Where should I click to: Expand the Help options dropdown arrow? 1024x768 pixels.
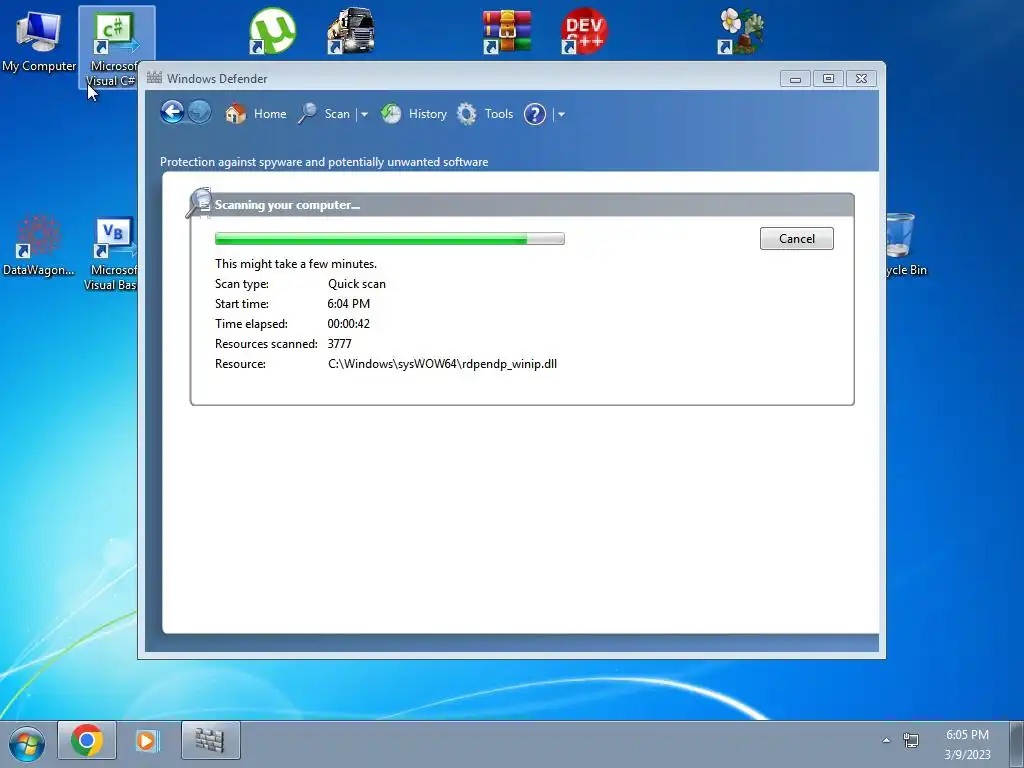(x=561, y=114)
